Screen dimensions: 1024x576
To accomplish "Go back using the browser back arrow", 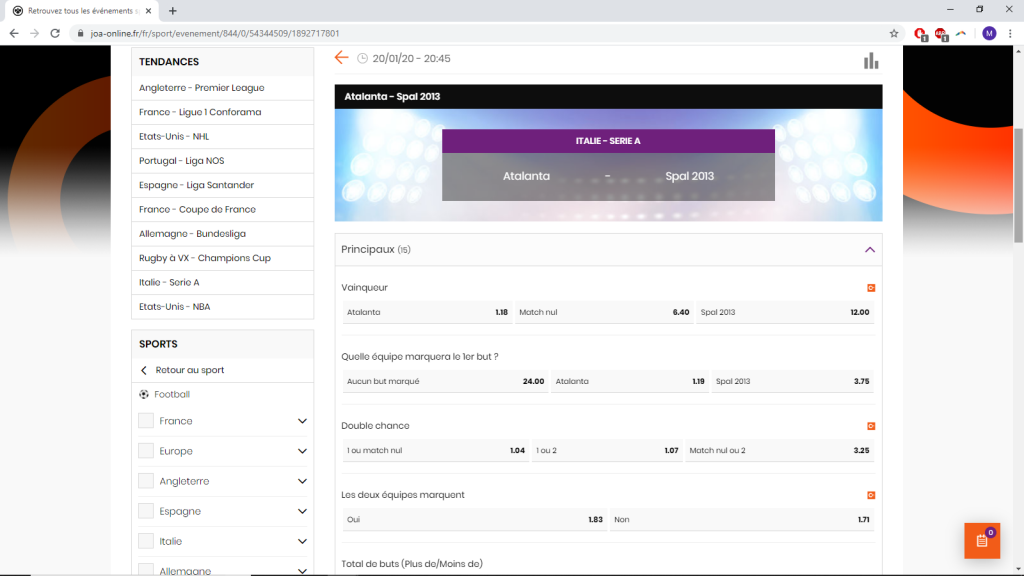I will 14,33.
